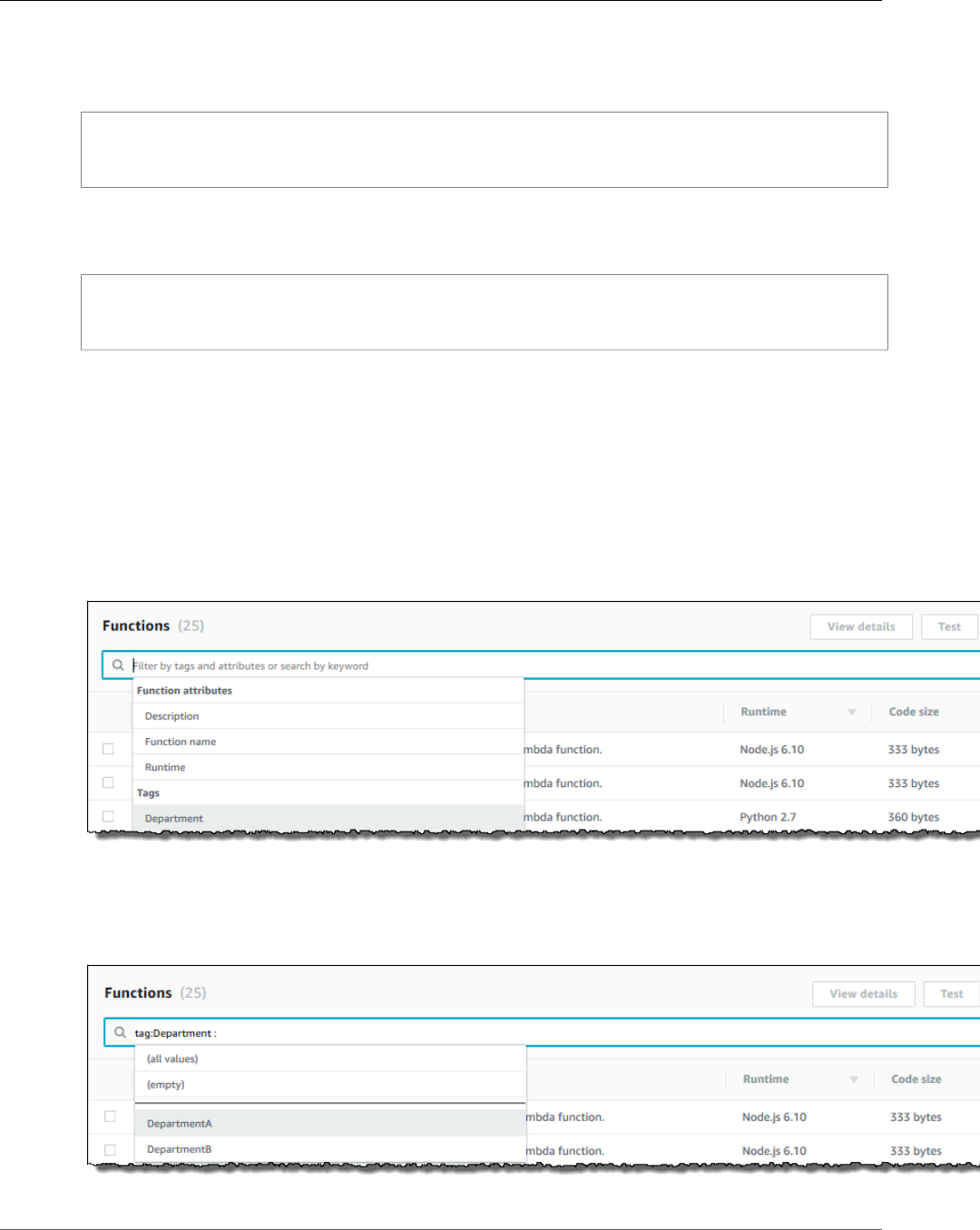Click the Functions (25) title above tag:Department
The width and height of the screenshot is (980, 1230).
[x=155, y=993]
